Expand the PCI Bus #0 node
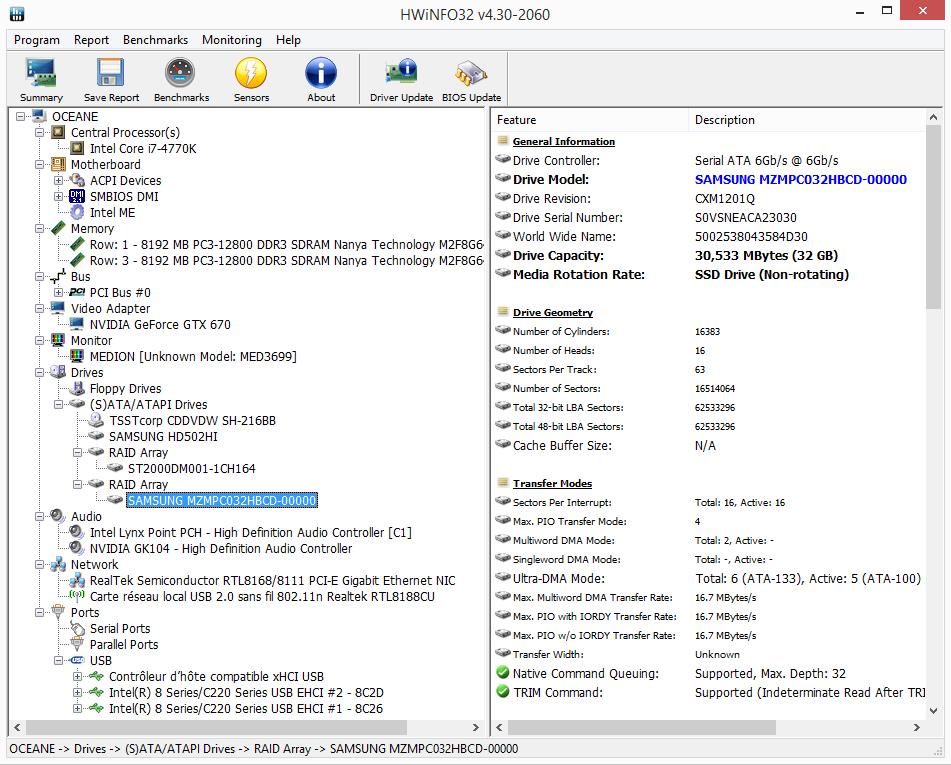 pyautogui.click(x=59, y=293)
